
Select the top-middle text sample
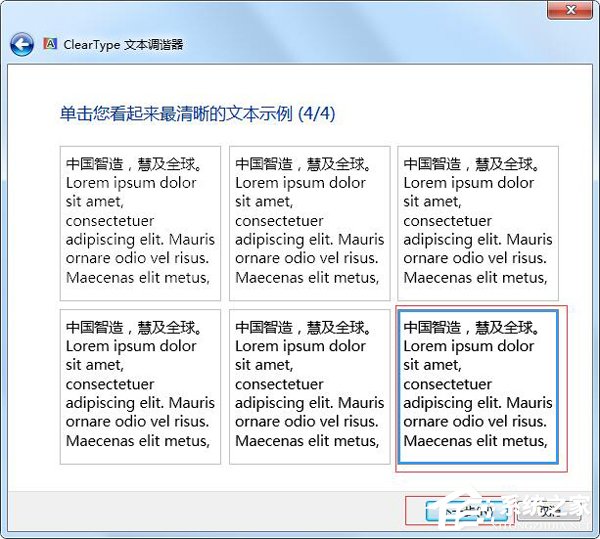click(310, 223)
